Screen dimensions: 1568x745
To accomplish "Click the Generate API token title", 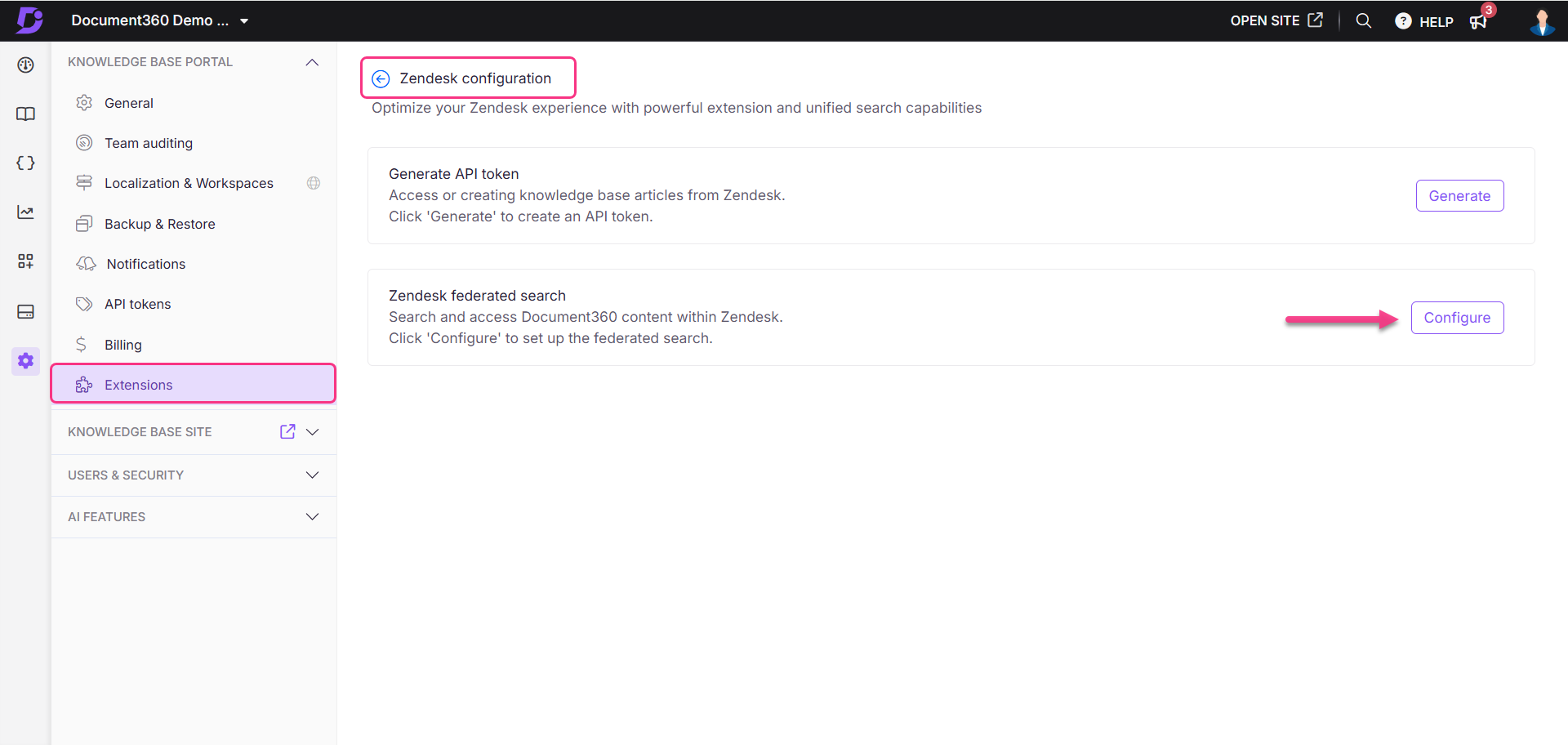I will [454, 174].
